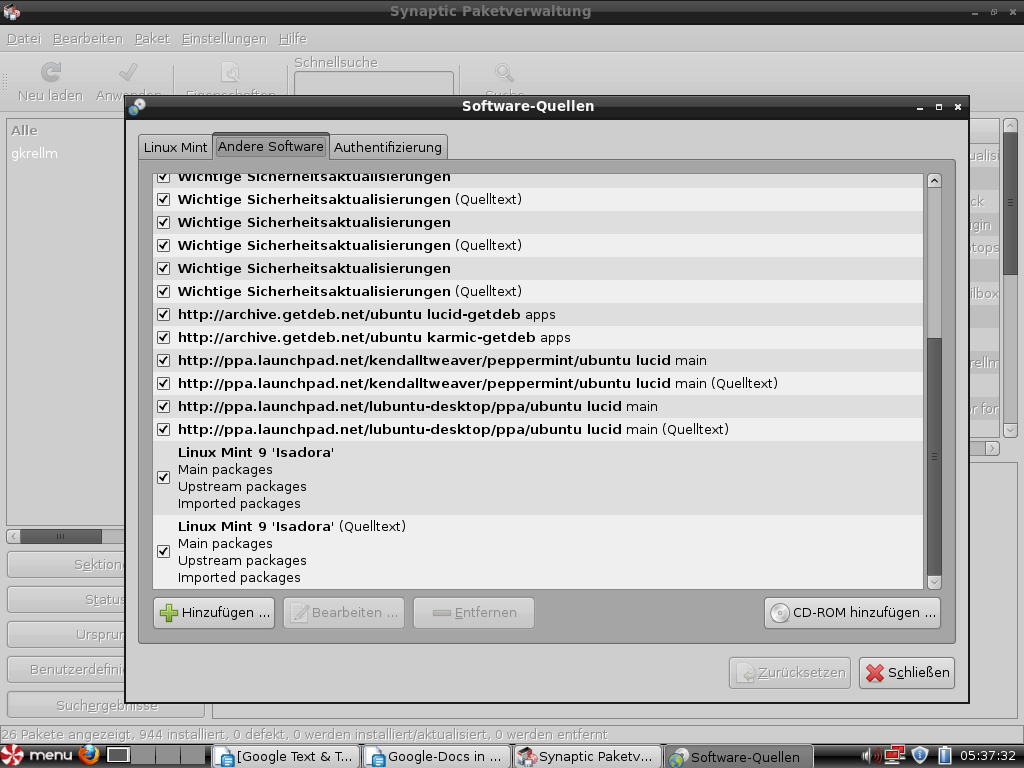The image size is (1024, 768).
Task: Click the Suche magnifier toolbar icon
Action: [x=503, y=75]
